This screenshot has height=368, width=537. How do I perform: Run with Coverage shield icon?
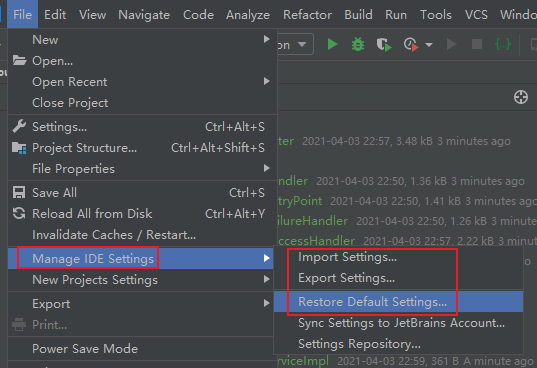(x=384, y=45)
